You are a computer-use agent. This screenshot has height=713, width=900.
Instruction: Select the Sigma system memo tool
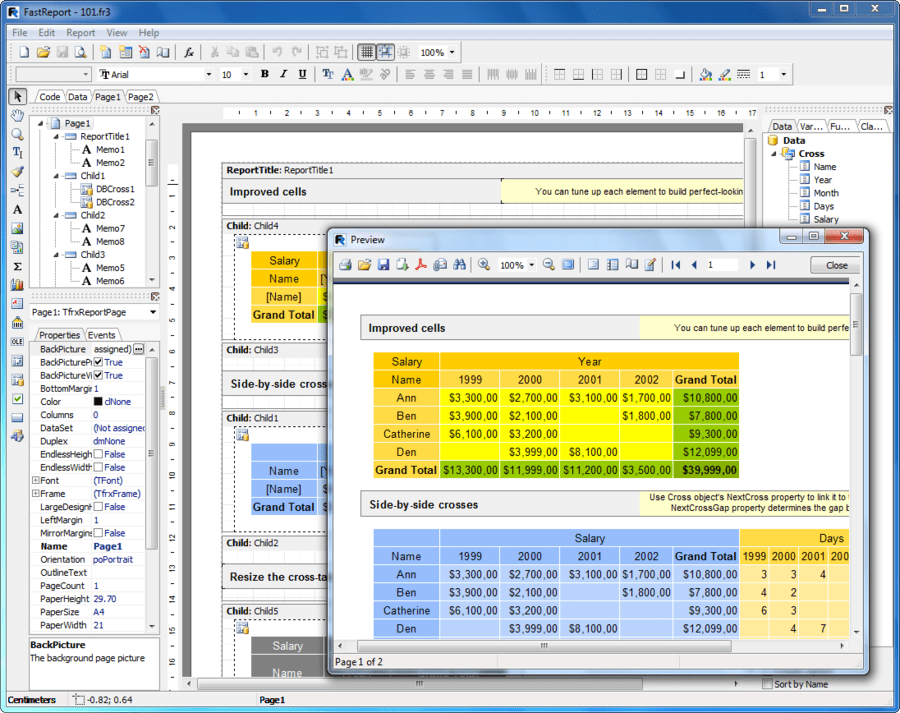point(17,266)
